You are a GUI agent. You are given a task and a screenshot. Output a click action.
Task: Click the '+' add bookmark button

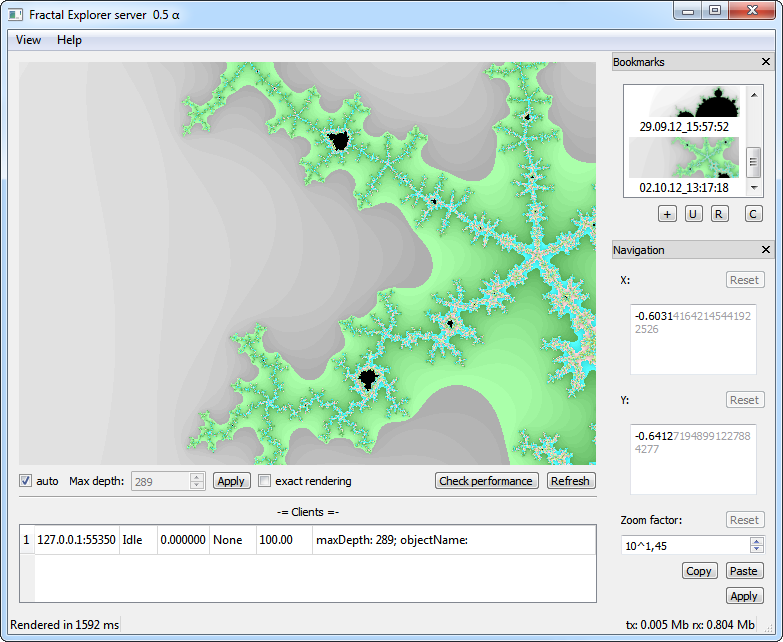click(x=667, y=214)
